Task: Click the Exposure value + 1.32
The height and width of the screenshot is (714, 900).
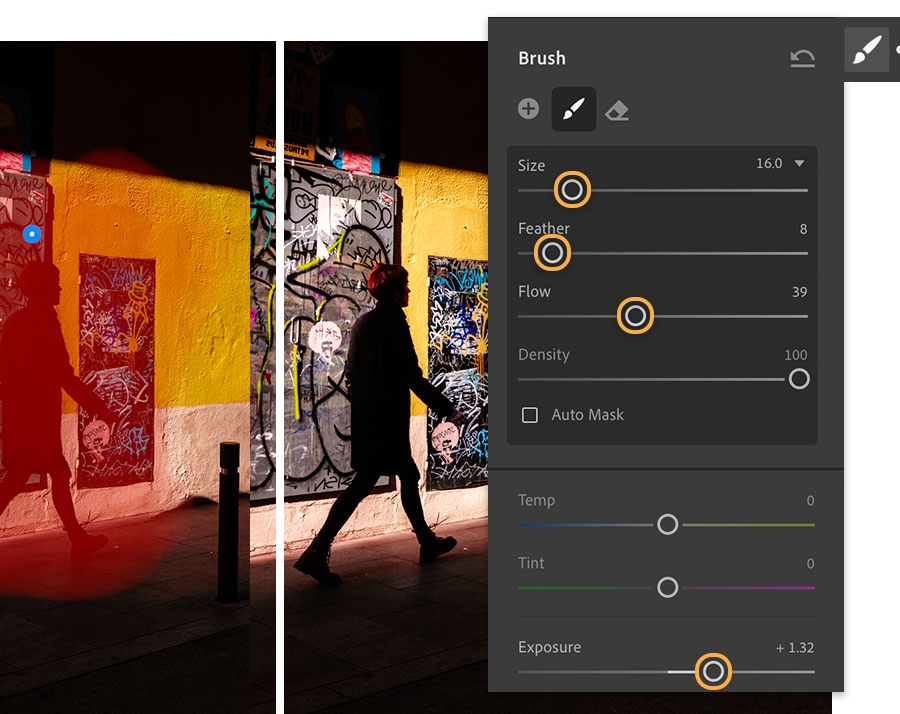Action: pyautogui.click(x=795, y=648)
